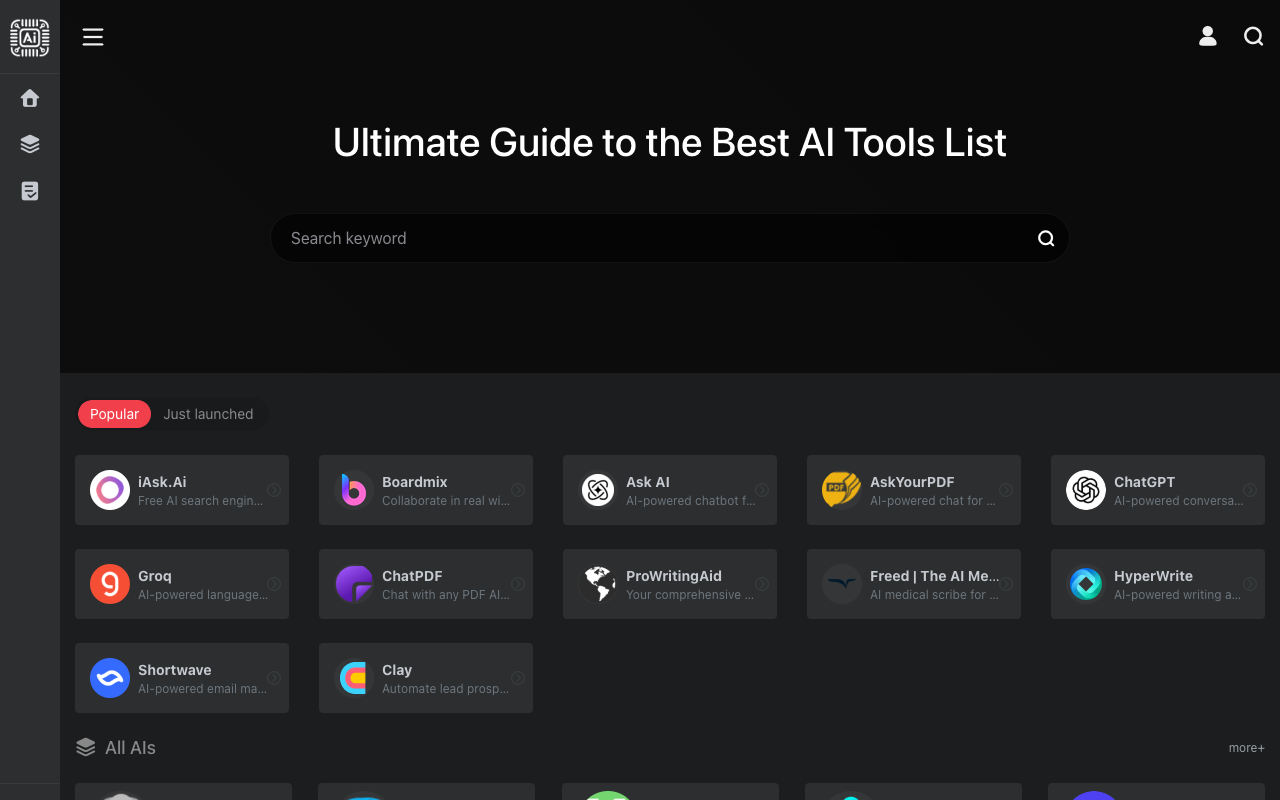
Task: Click the Freed AI medical scribe icon
Action: tap(842, 584)
